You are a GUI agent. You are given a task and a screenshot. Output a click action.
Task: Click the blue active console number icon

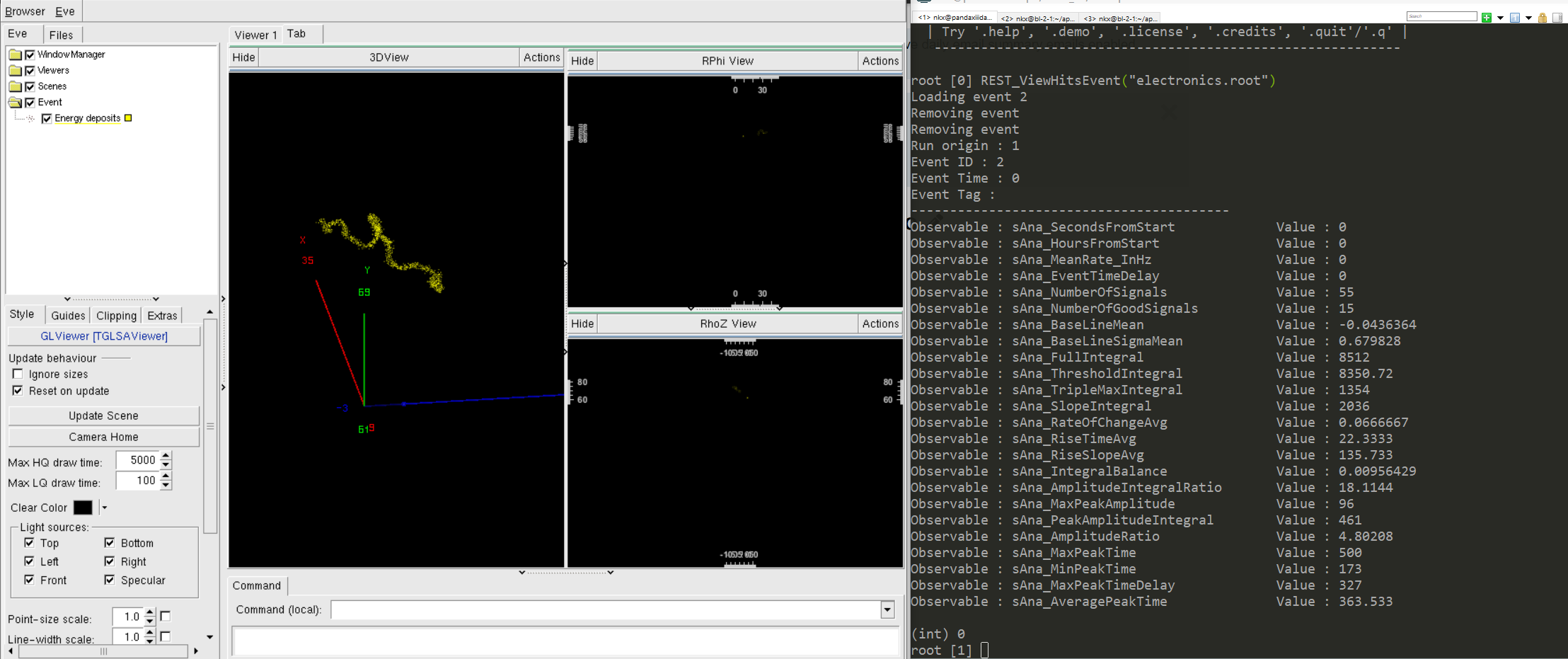pyautogui.click(x=1515, y=18)
